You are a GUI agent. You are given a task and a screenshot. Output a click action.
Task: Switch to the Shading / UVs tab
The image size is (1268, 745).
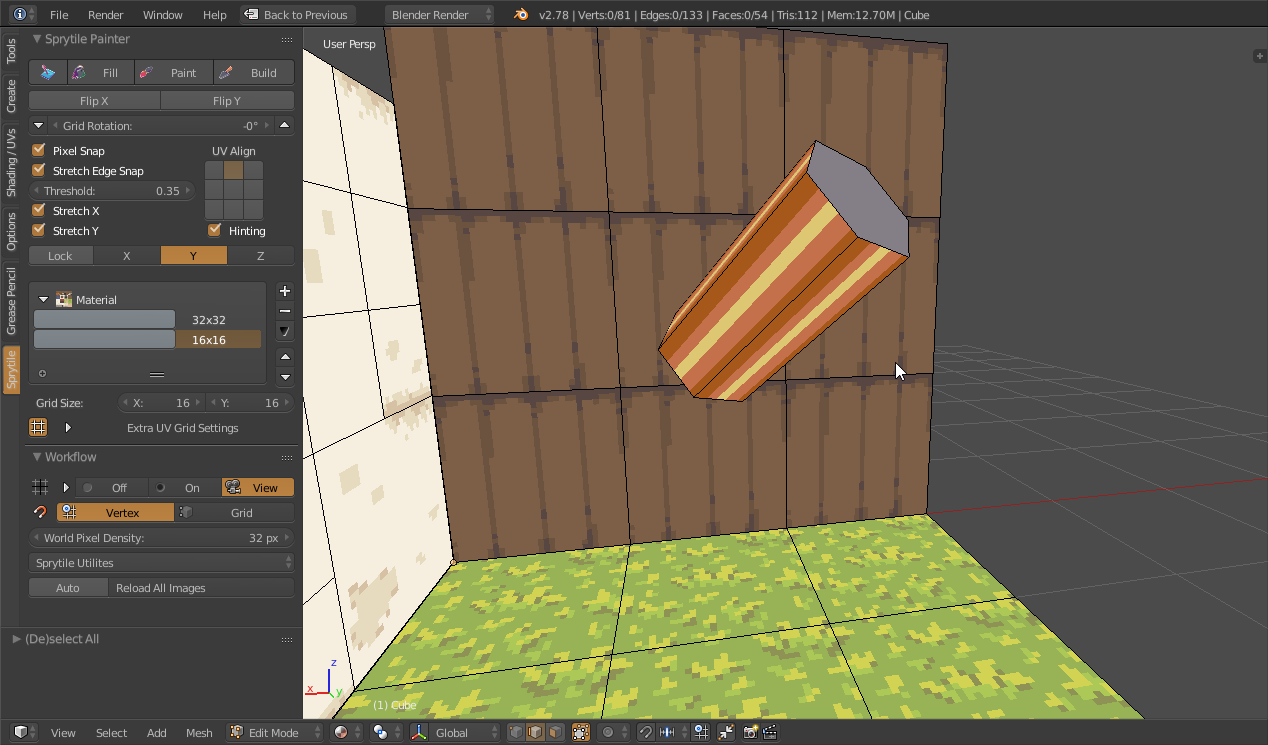click(11, 163)
